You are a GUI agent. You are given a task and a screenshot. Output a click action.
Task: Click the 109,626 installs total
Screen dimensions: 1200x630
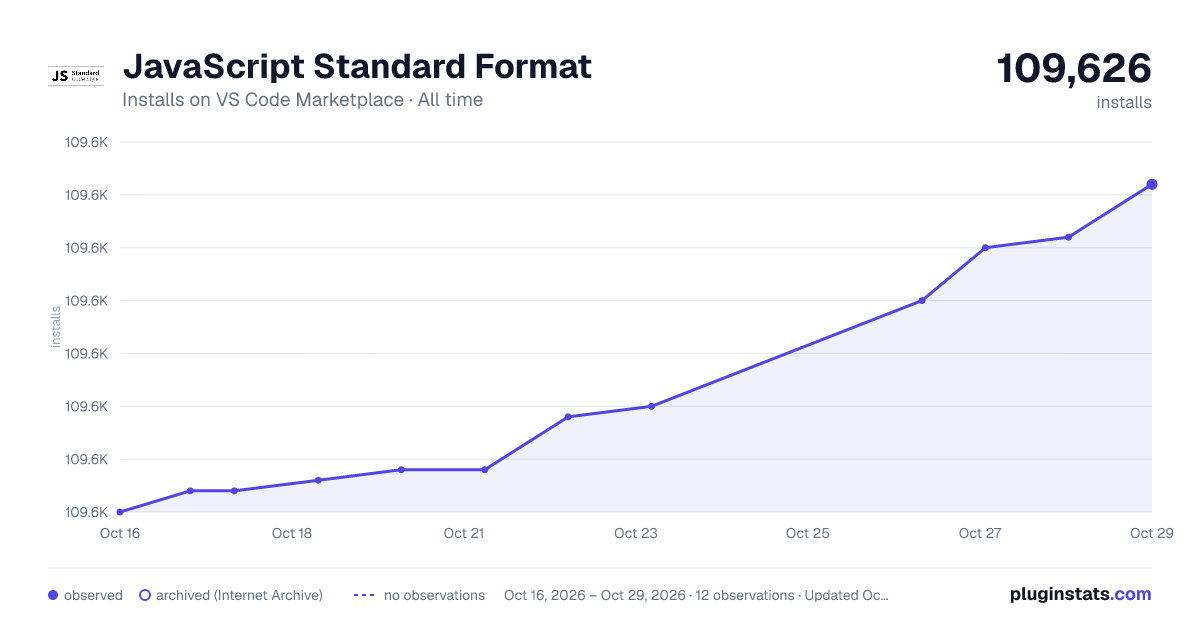1074,69
